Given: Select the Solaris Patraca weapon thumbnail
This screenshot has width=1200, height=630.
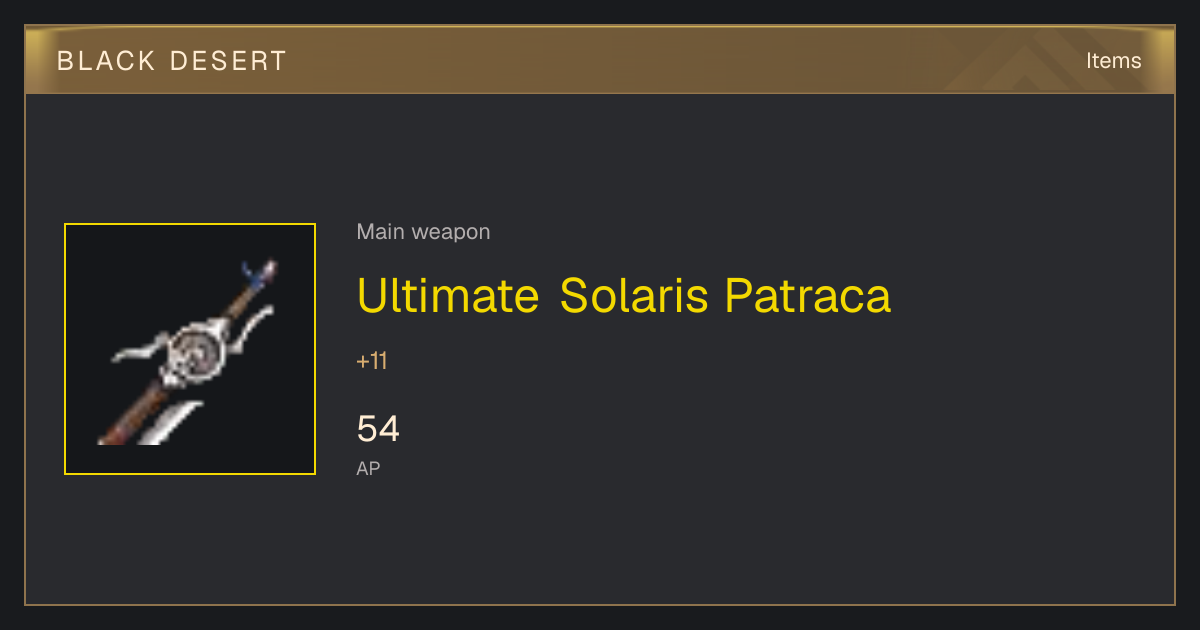Looking at the screenshot, I should click(190, 349).
